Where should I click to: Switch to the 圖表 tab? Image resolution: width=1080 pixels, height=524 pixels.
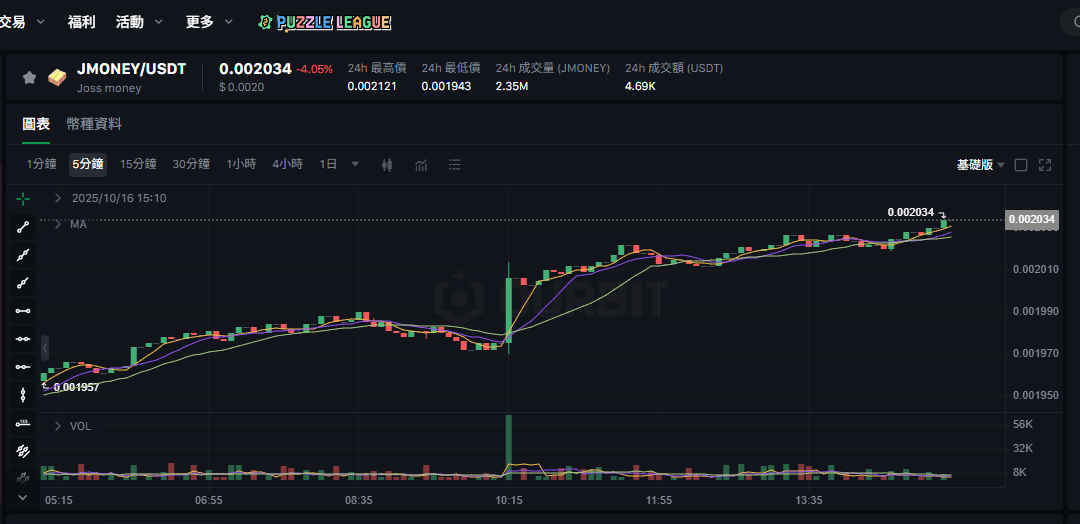[36, 125]
